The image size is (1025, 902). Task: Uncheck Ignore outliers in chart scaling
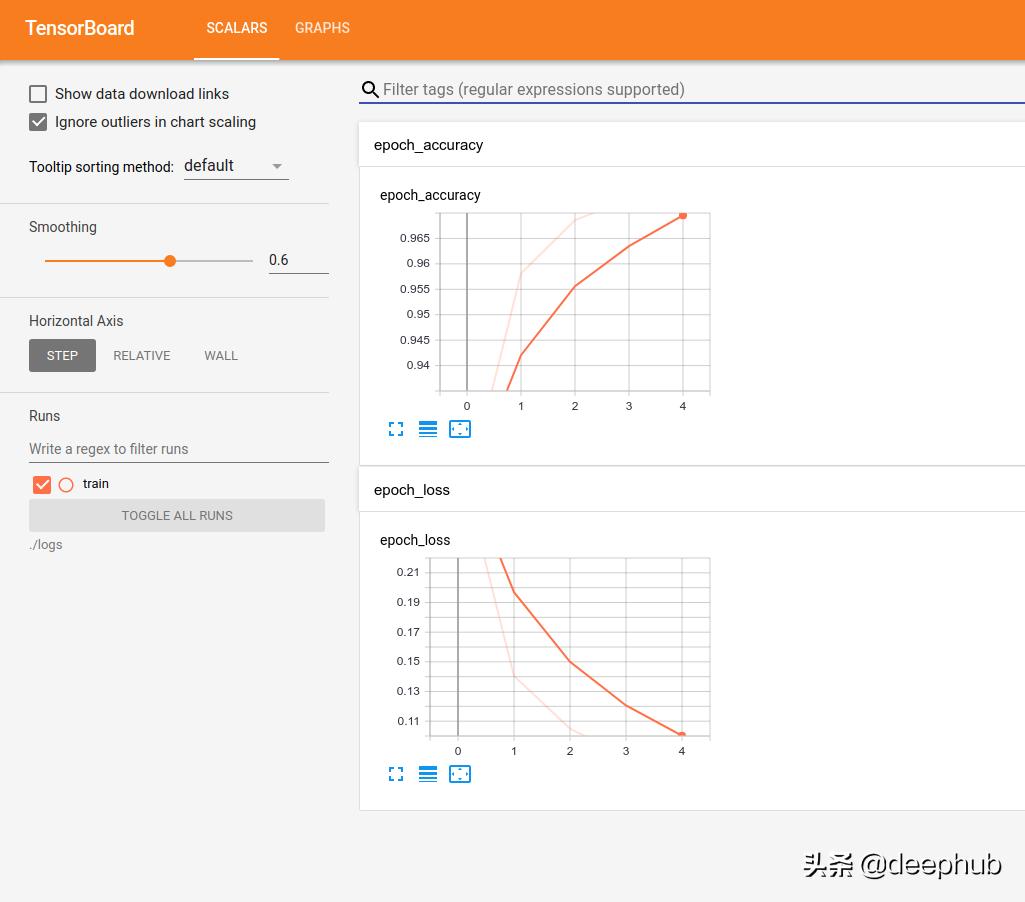tap(38, 122)
